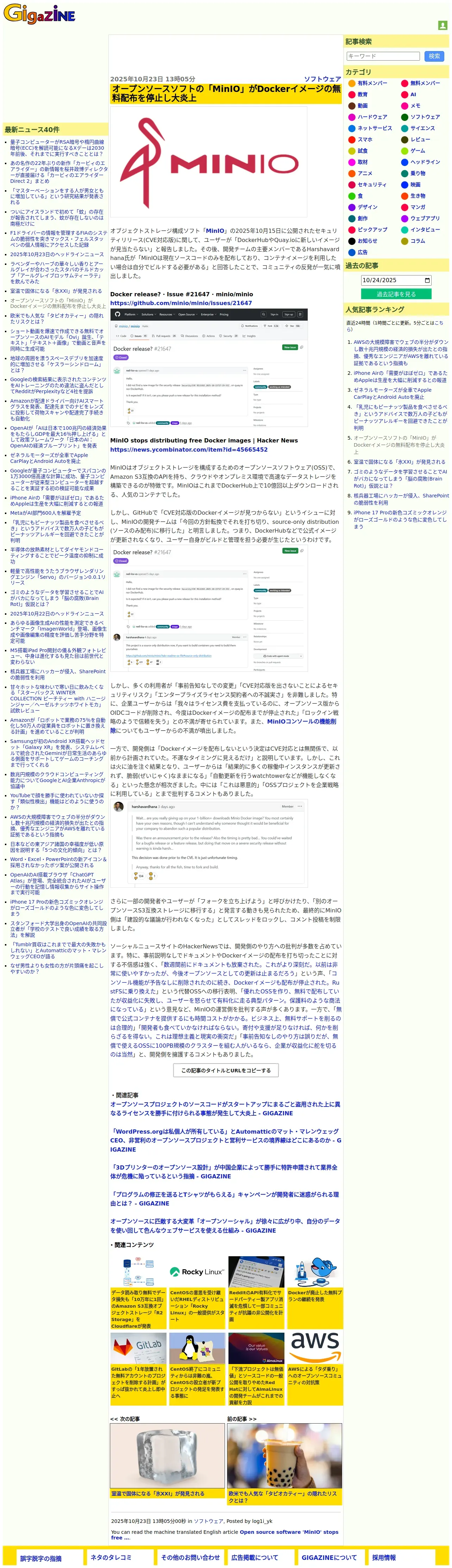452x1568 pixels.
Task: Open the WordPress.org Automattic related article link
Action: (x=225, y=1140)
